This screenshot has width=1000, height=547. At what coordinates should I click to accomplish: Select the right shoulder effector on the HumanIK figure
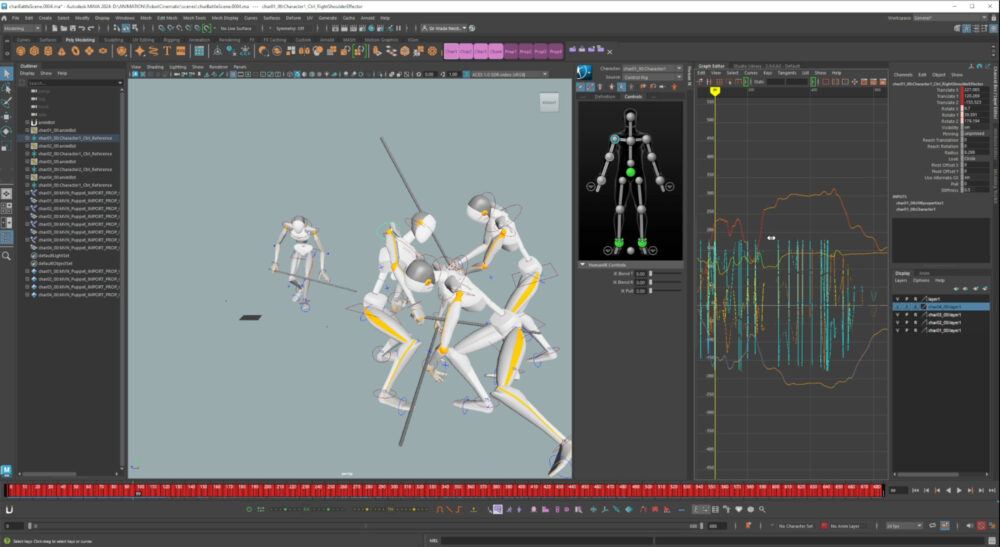(615, 137)
